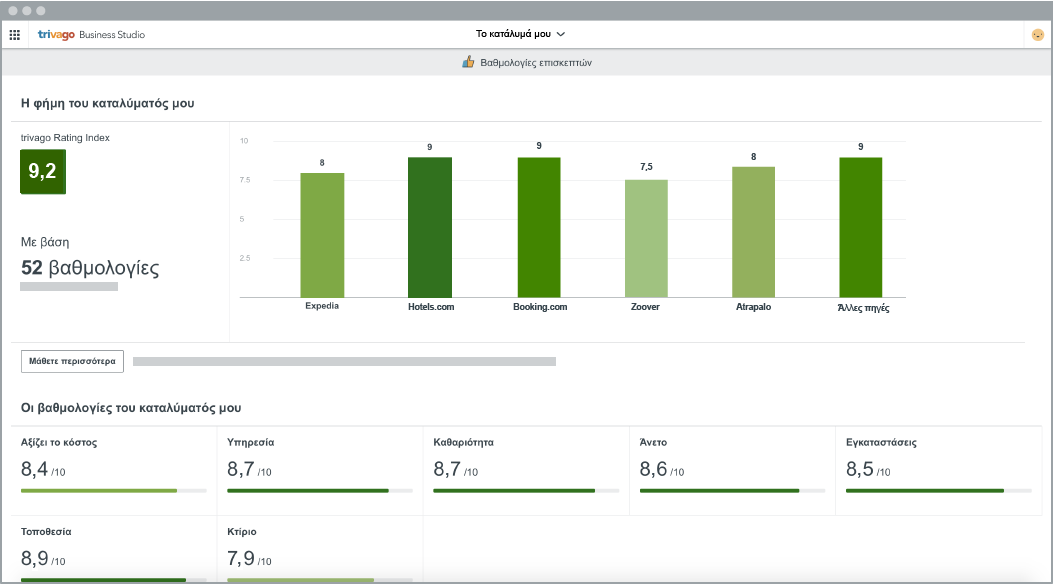Select the Hotels.com bar in the chart
The width and height of the screenshot is (1053, 584).
(430, 228)
